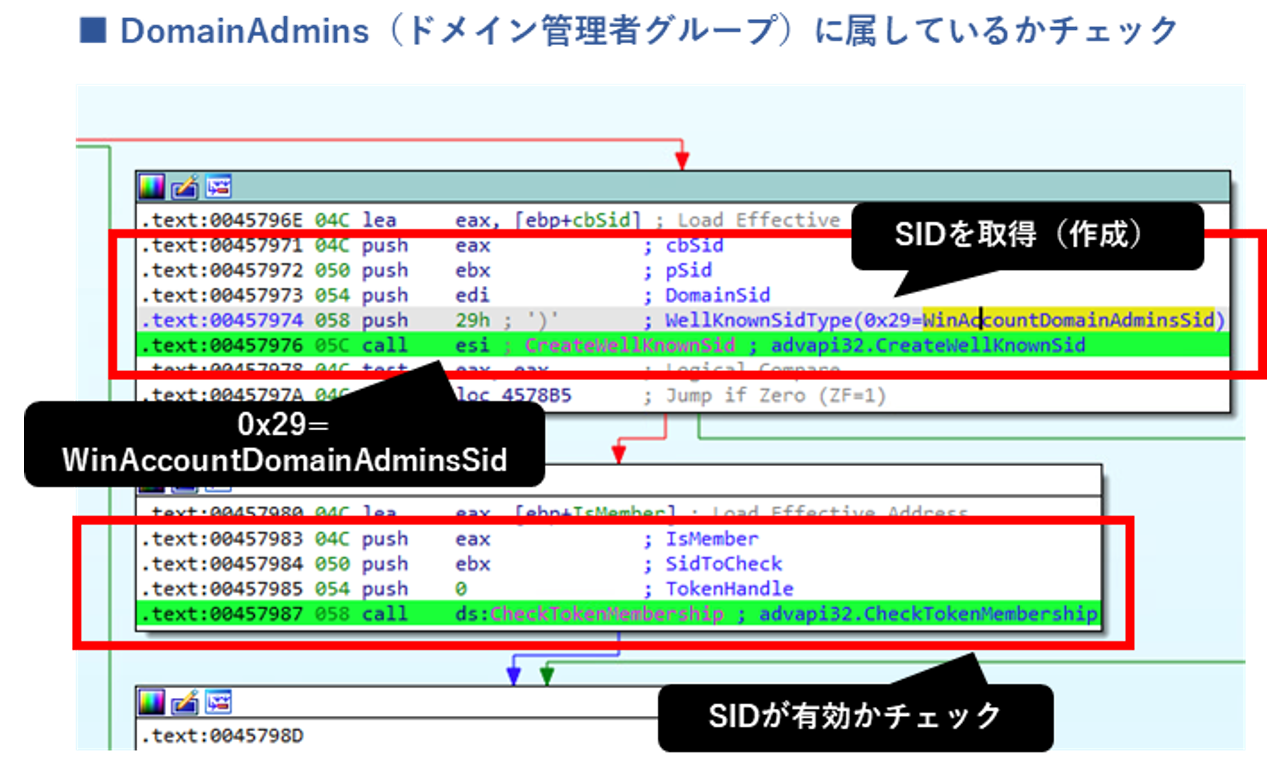
Task: Open the color palette icon on the 0045798D block
Action: [x=152, y=704]
